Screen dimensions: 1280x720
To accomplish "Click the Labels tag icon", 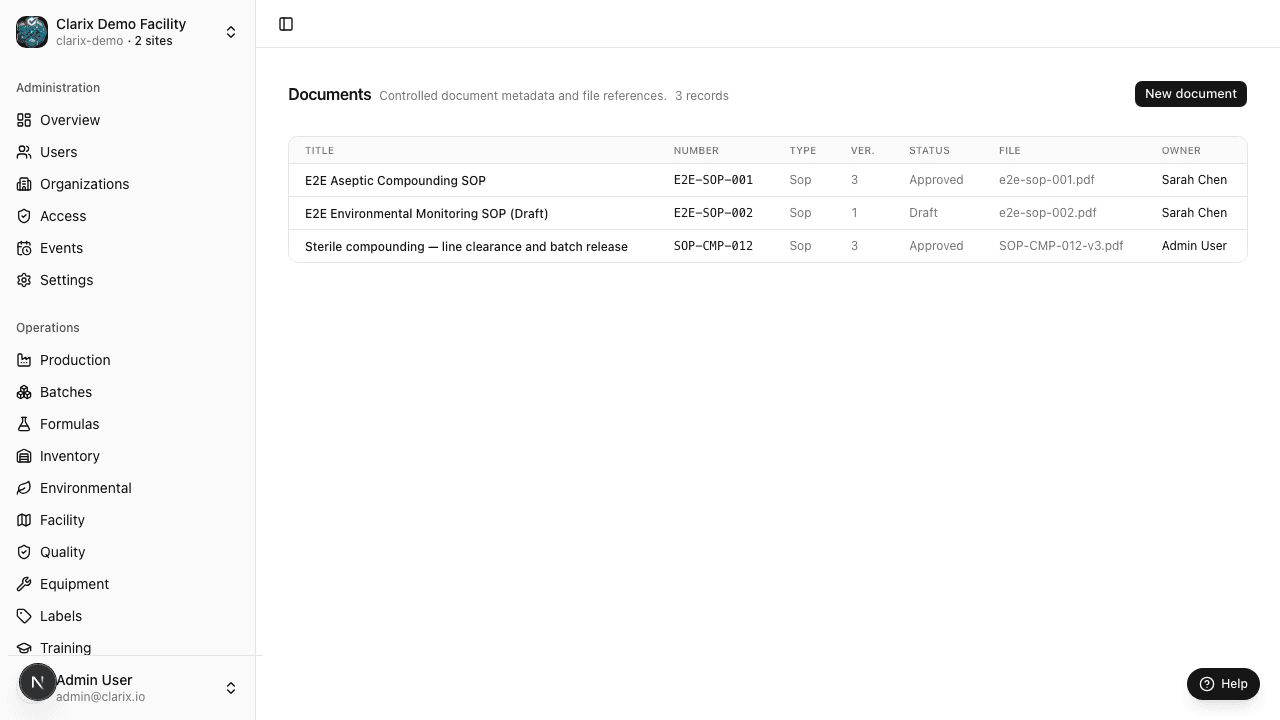I will (x=24, y=616).
